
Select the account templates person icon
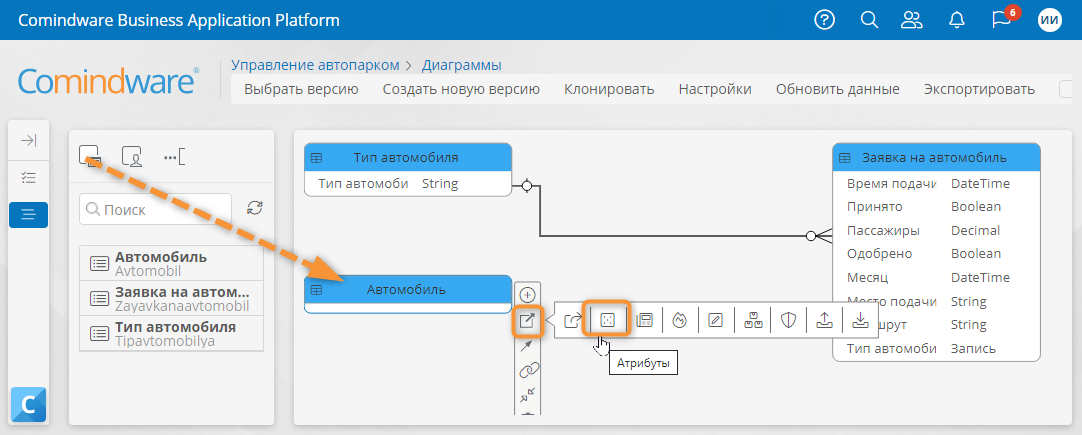(x=132, y=157)
